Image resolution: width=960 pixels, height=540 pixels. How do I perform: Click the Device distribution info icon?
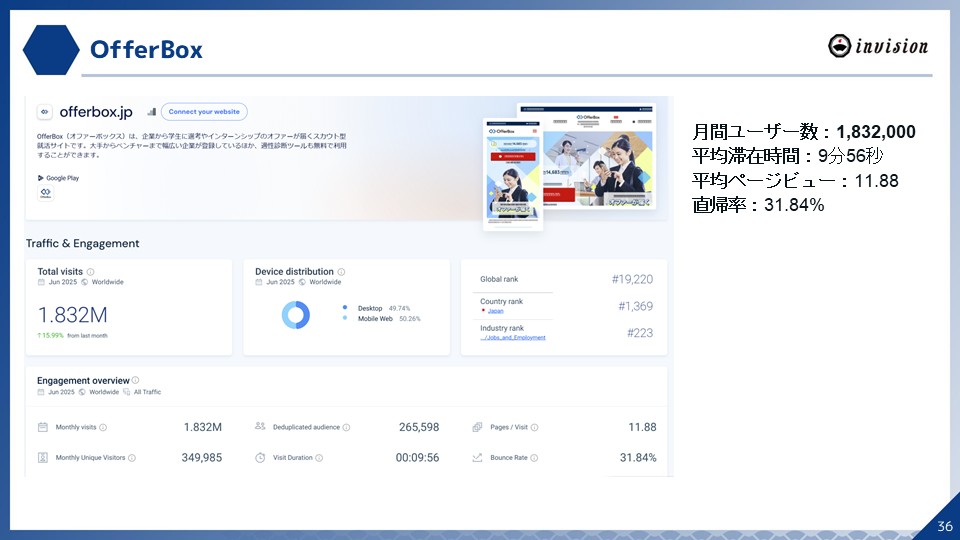[x=341, y=272]
